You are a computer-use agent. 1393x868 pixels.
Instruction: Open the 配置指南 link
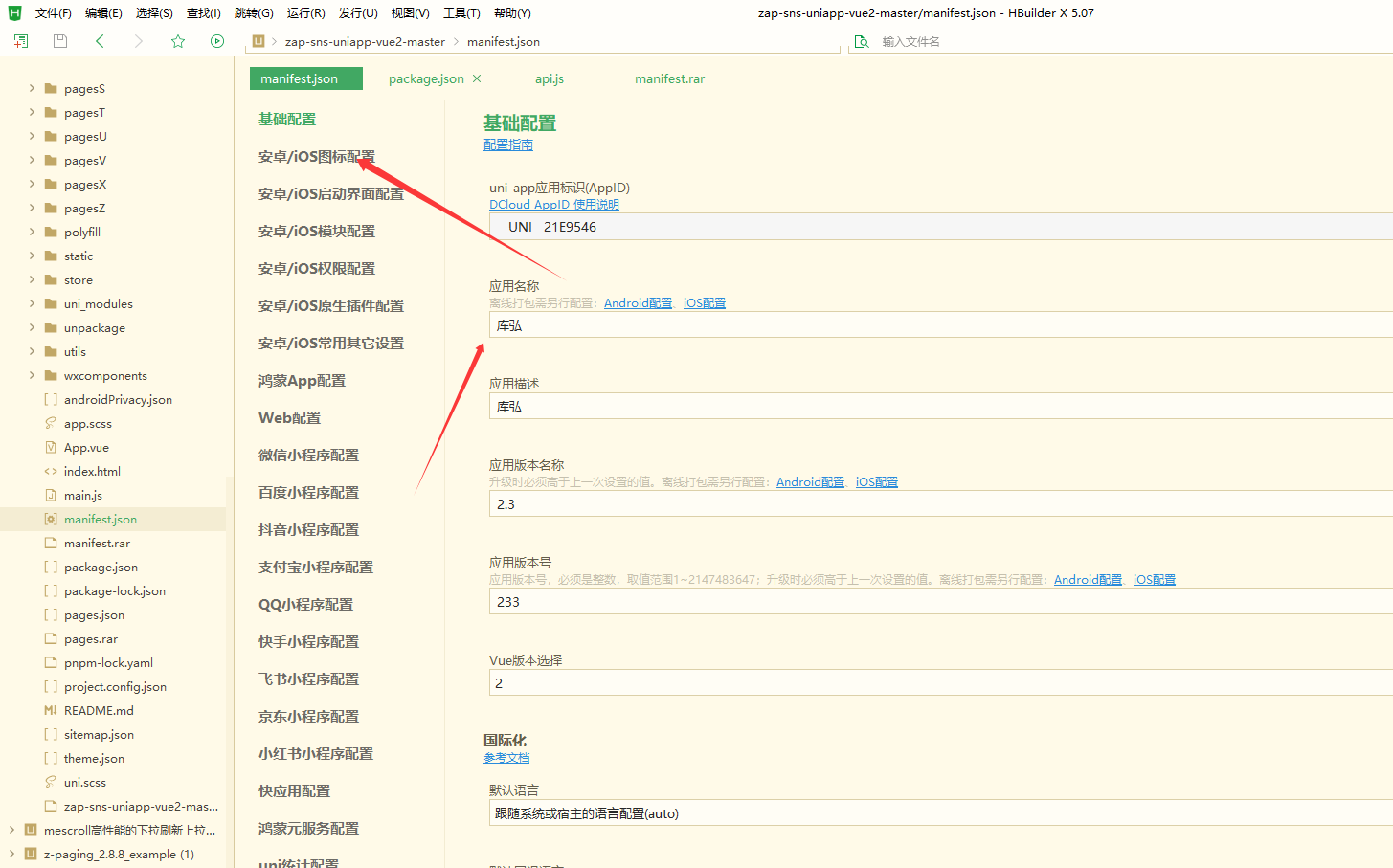[508, 145]
